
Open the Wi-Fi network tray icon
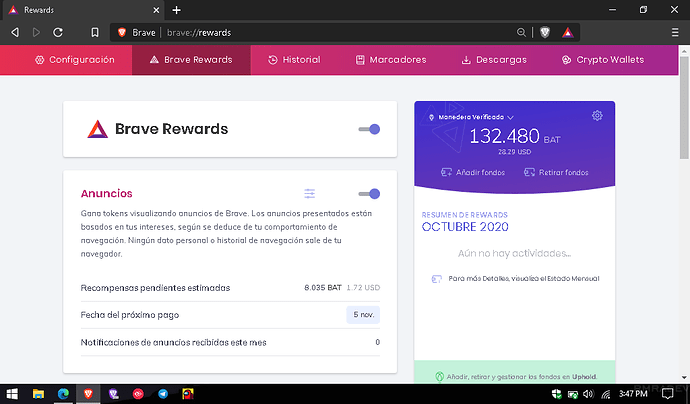click(606, 394)
